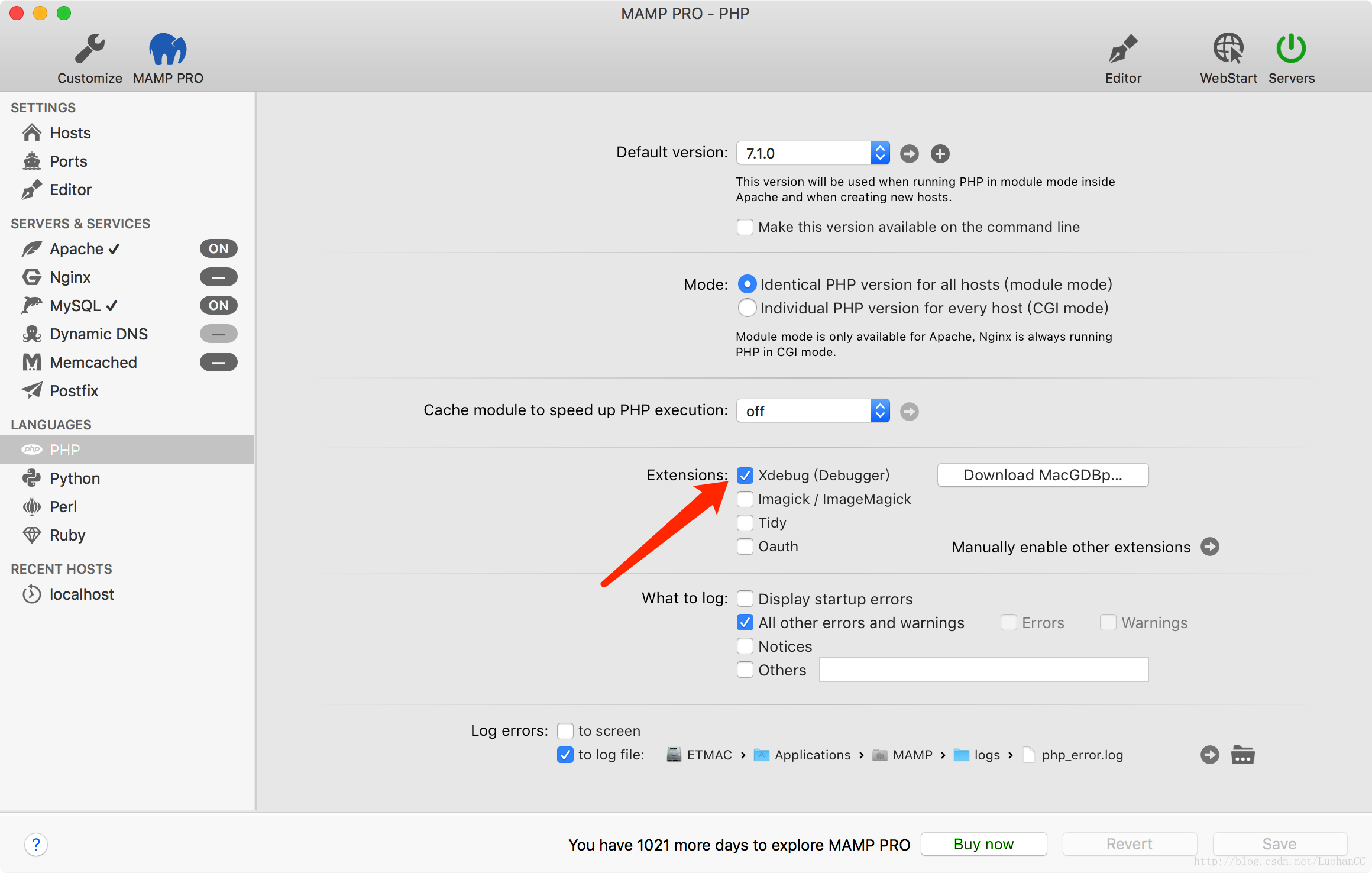Viewport: 1372px width, 873px height.
Task: Click Applications folder in log path
Action: coord(802,755)
